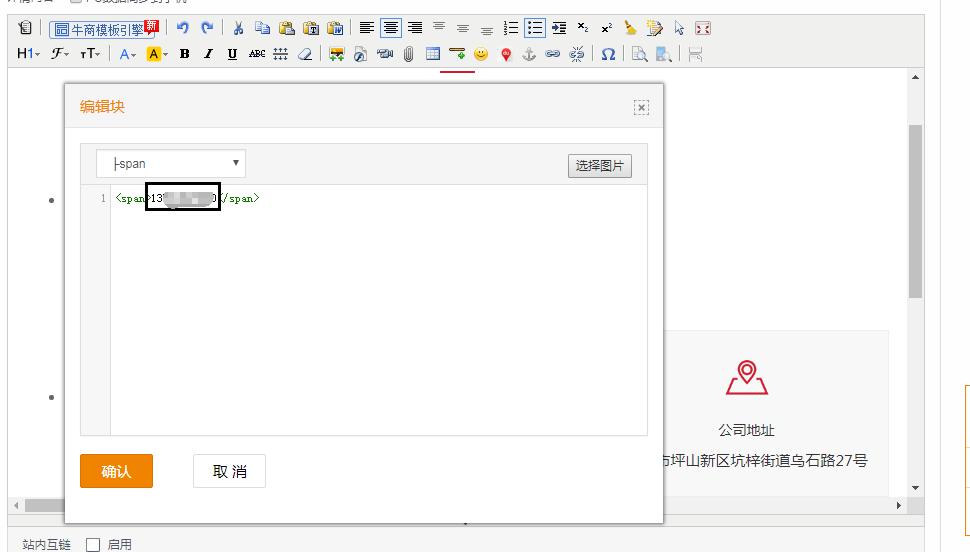The height and width of the screenshot is (552, 970).
Task: Click the 公司地址 location pin icon
Action: [747, 377]
